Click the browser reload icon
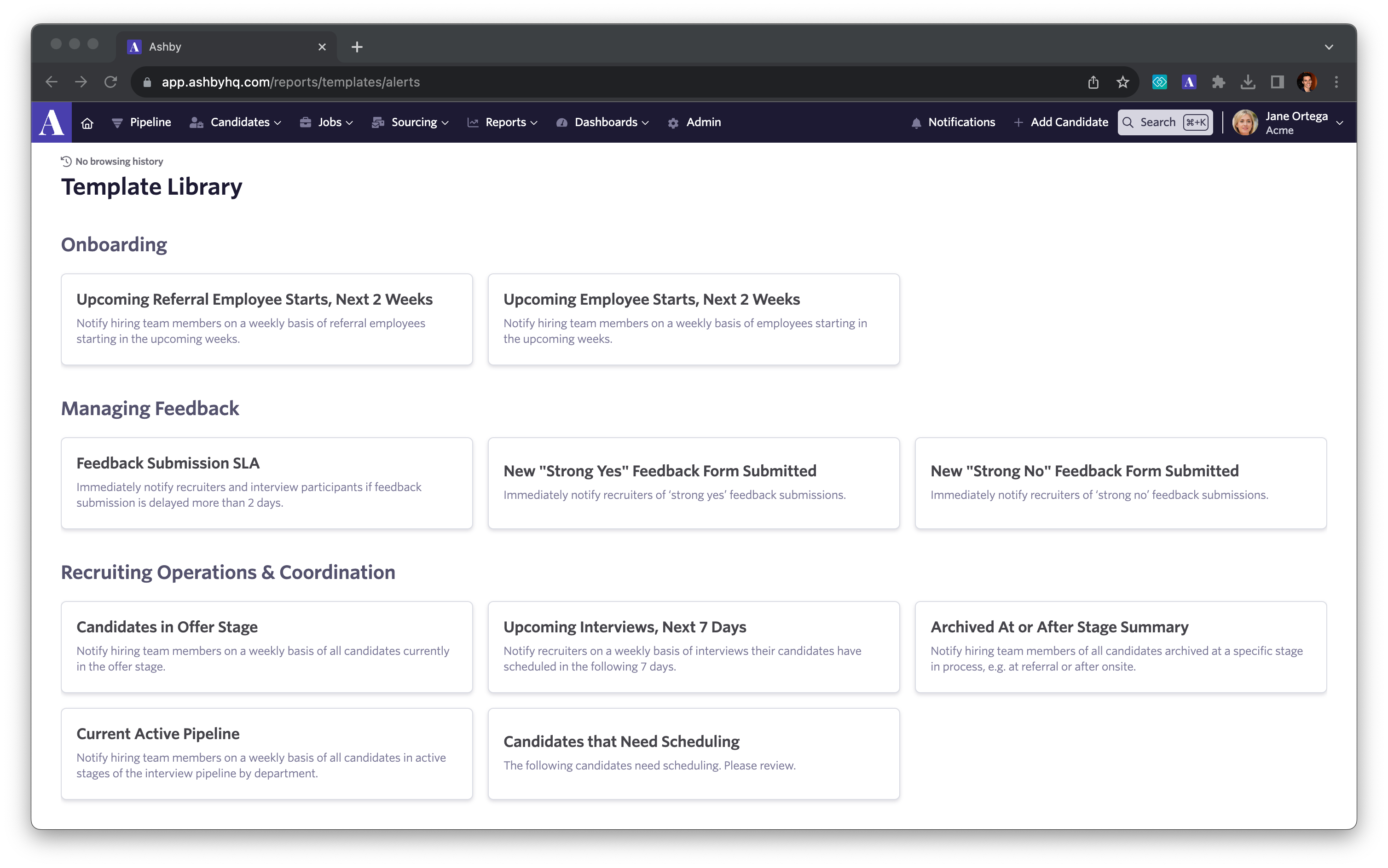Image resolution: width=1388 pixels, height=868 pixels. pyautogui.click(x=111, y=82)
